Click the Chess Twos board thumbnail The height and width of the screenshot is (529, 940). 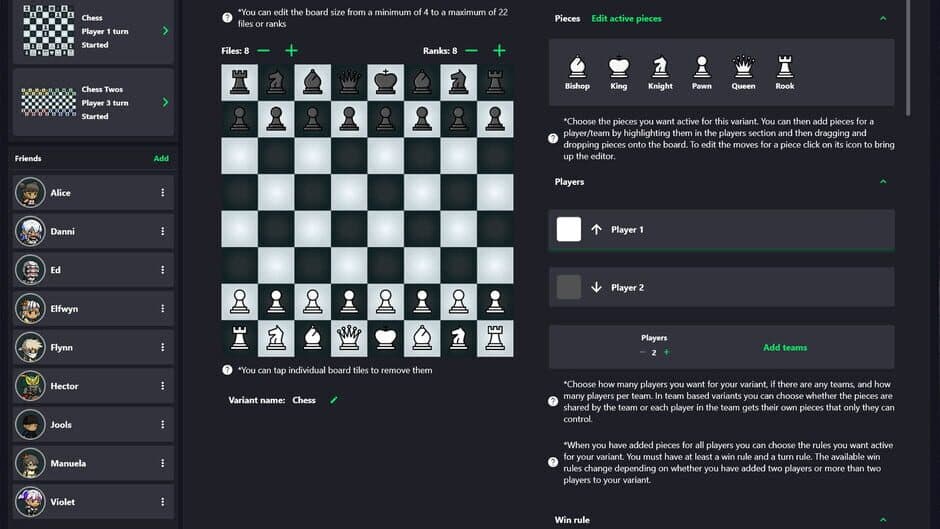click(49, 102)
